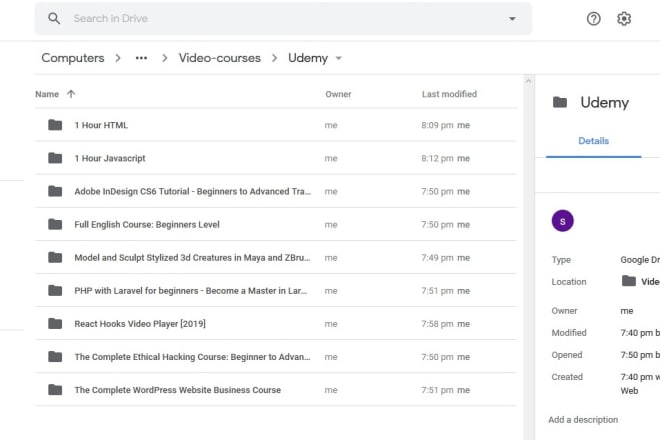The image size is (660, 440).
Task: Click the 8:09 pm modified time
Action: 437,125
